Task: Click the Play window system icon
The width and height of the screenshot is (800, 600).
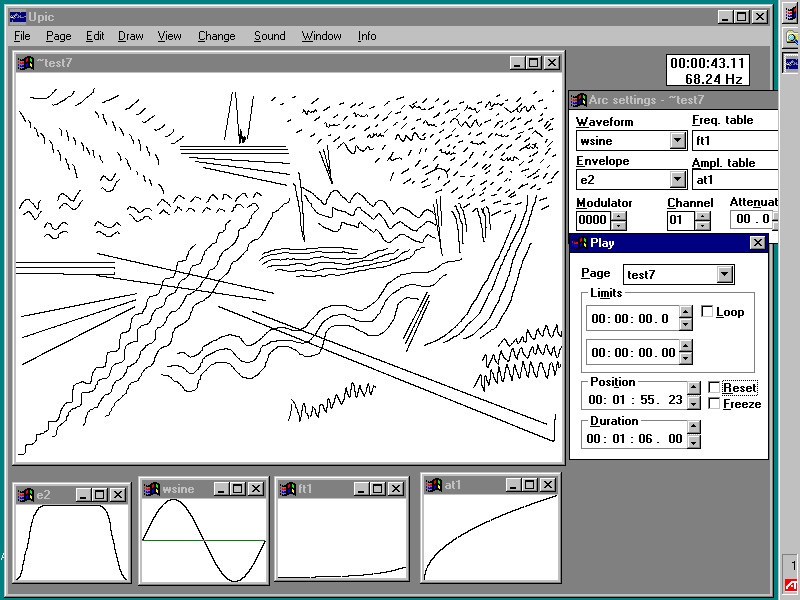Action: pyautogui.click(x=579, y=243)
